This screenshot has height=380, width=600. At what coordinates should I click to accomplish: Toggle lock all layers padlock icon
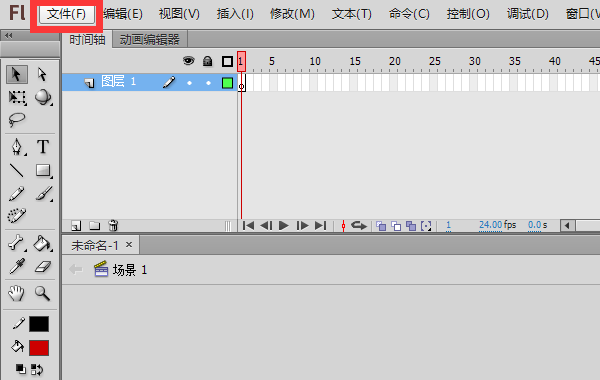[207, 61]
